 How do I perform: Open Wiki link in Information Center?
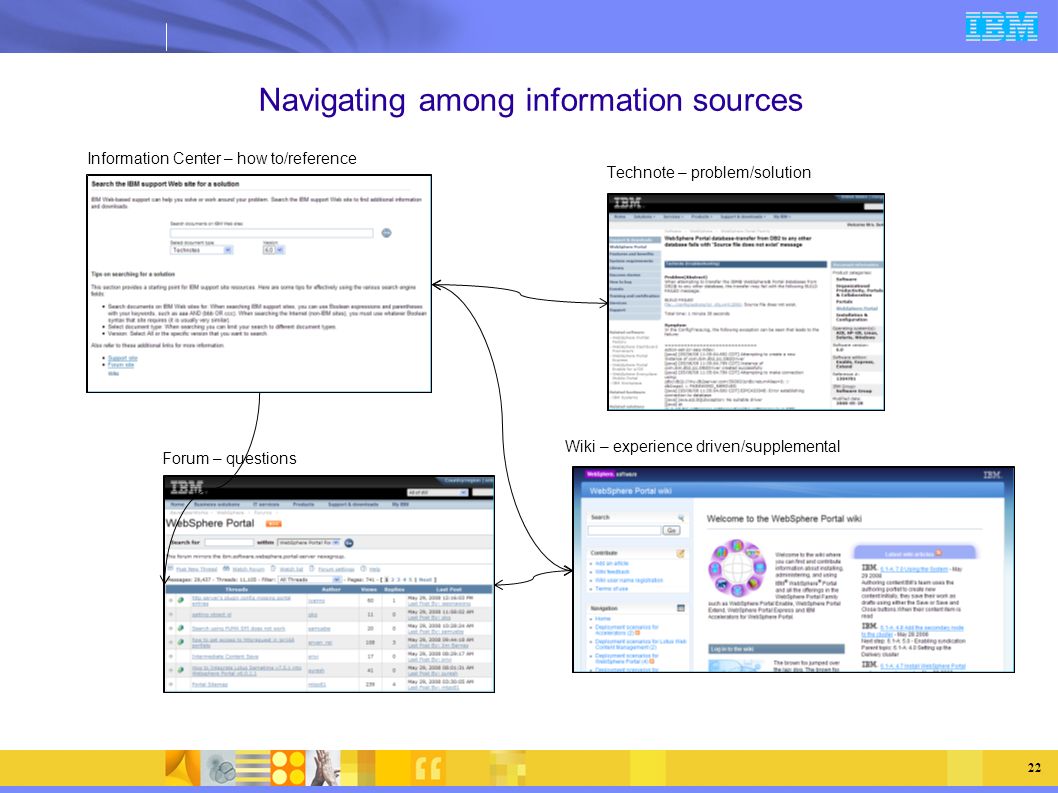[113, 373]
